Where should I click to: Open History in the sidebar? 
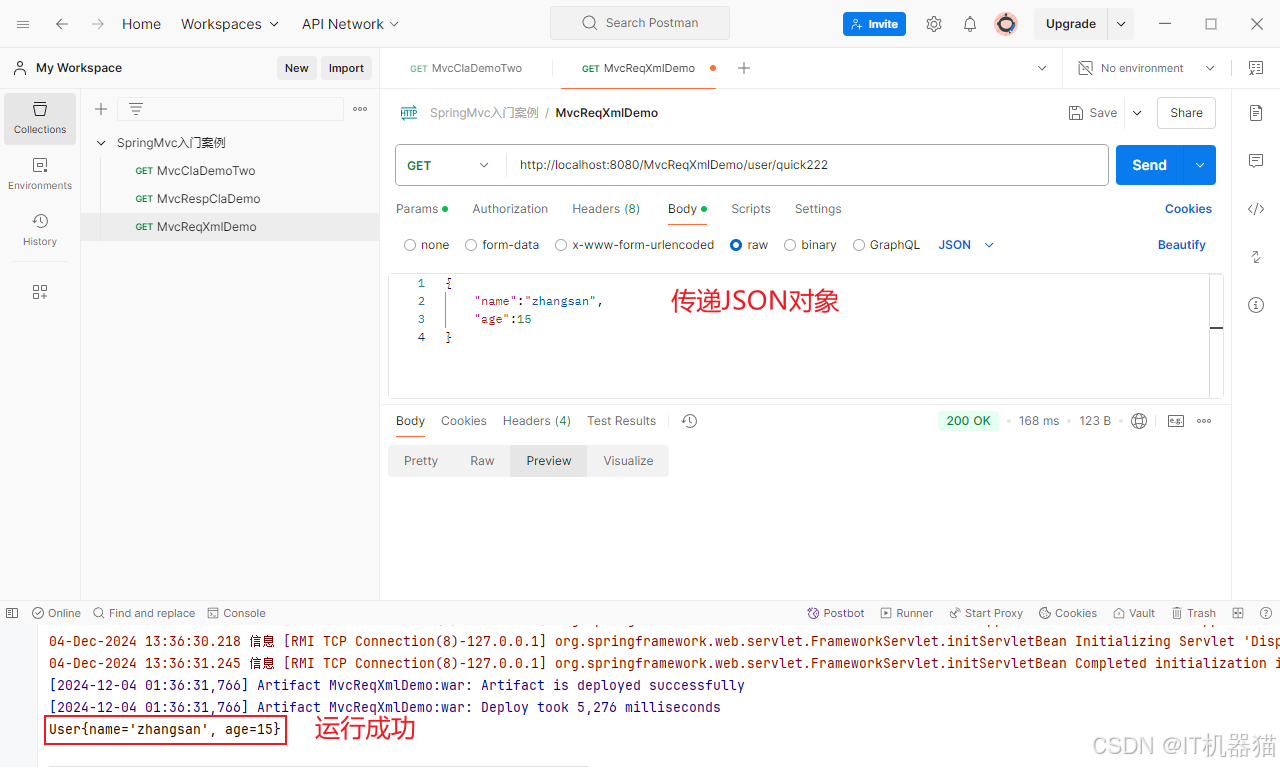[40, 230]
